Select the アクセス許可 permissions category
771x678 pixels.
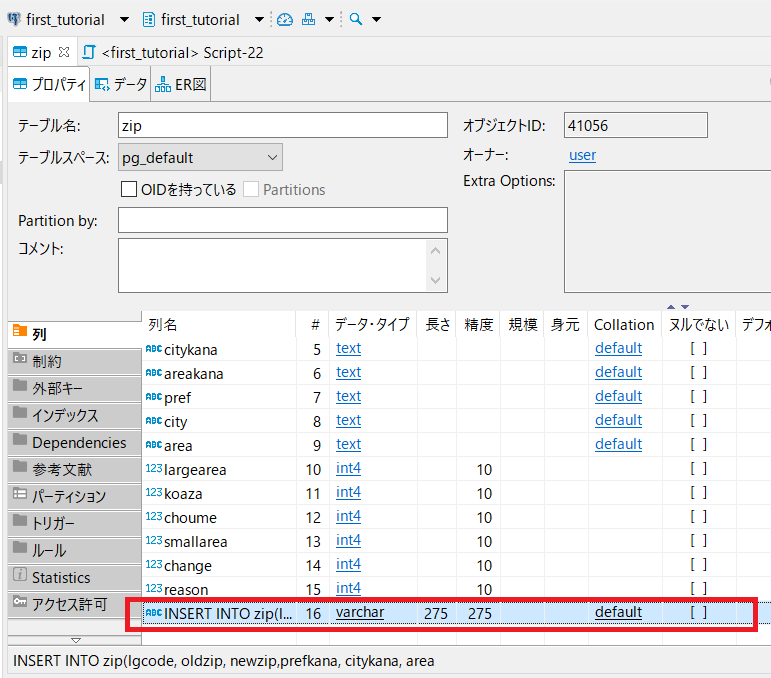[x=75, y=604]
